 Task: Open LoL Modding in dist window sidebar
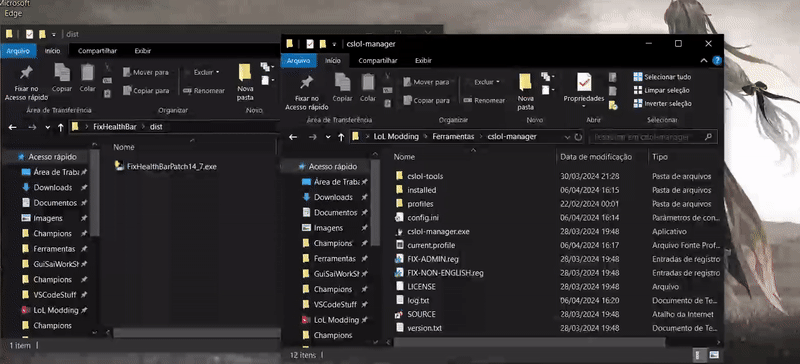click(x=50, y=310)
